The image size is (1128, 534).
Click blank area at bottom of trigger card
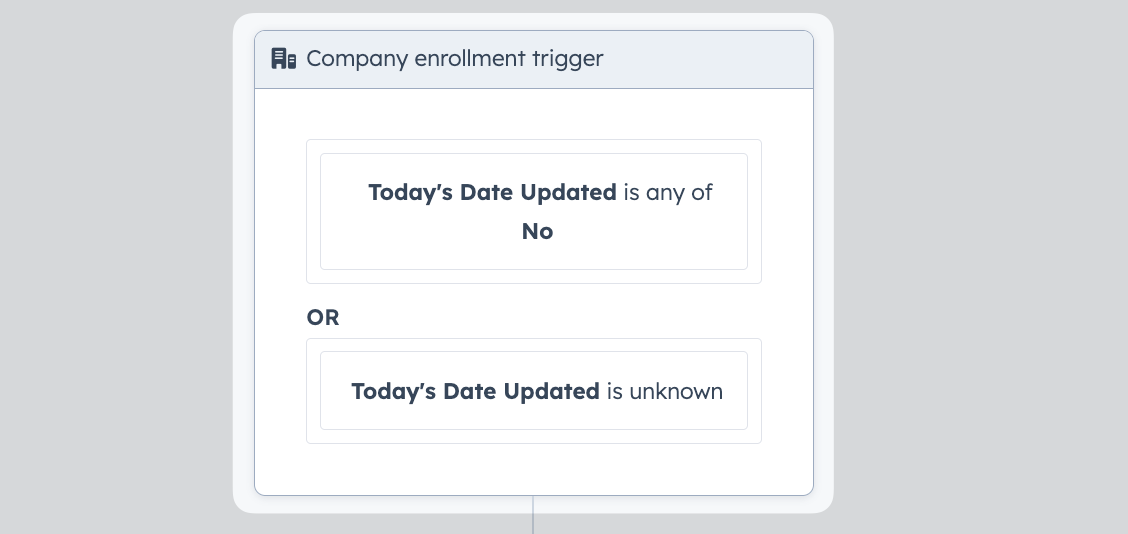[534, 469]
